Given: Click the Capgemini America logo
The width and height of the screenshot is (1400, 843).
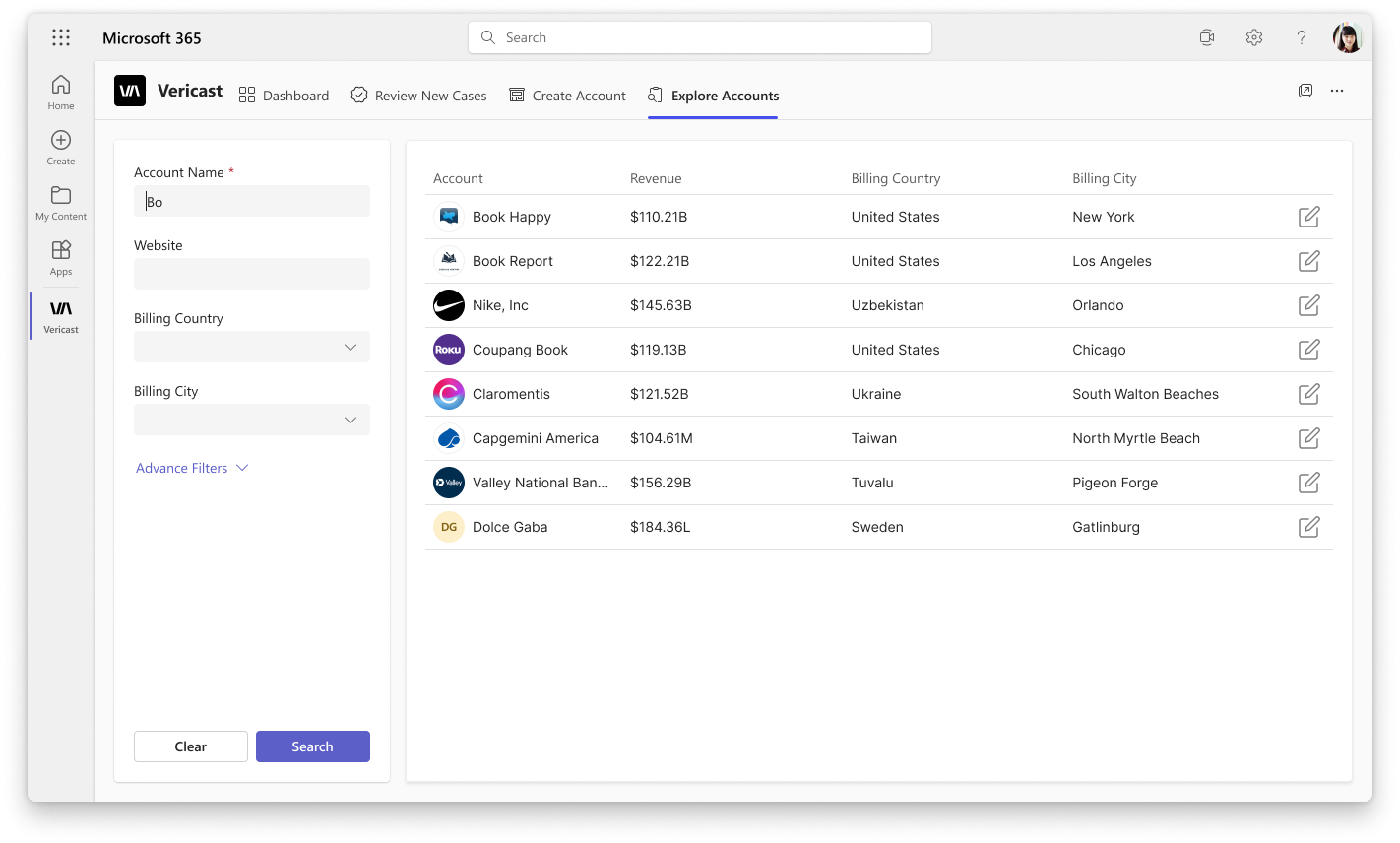Looking at the screenshot, I should click(449, 438).
